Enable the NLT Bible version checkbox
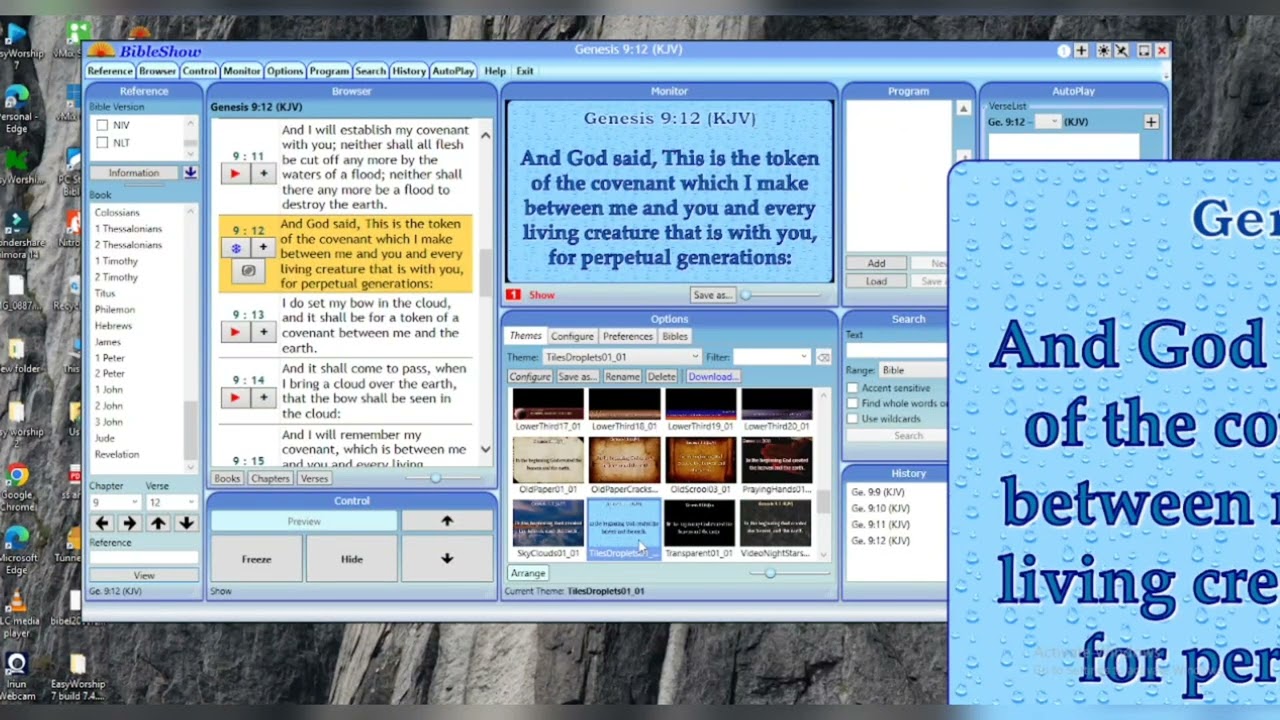Viewport: 1280px width, 720px height. click(102, 143)
